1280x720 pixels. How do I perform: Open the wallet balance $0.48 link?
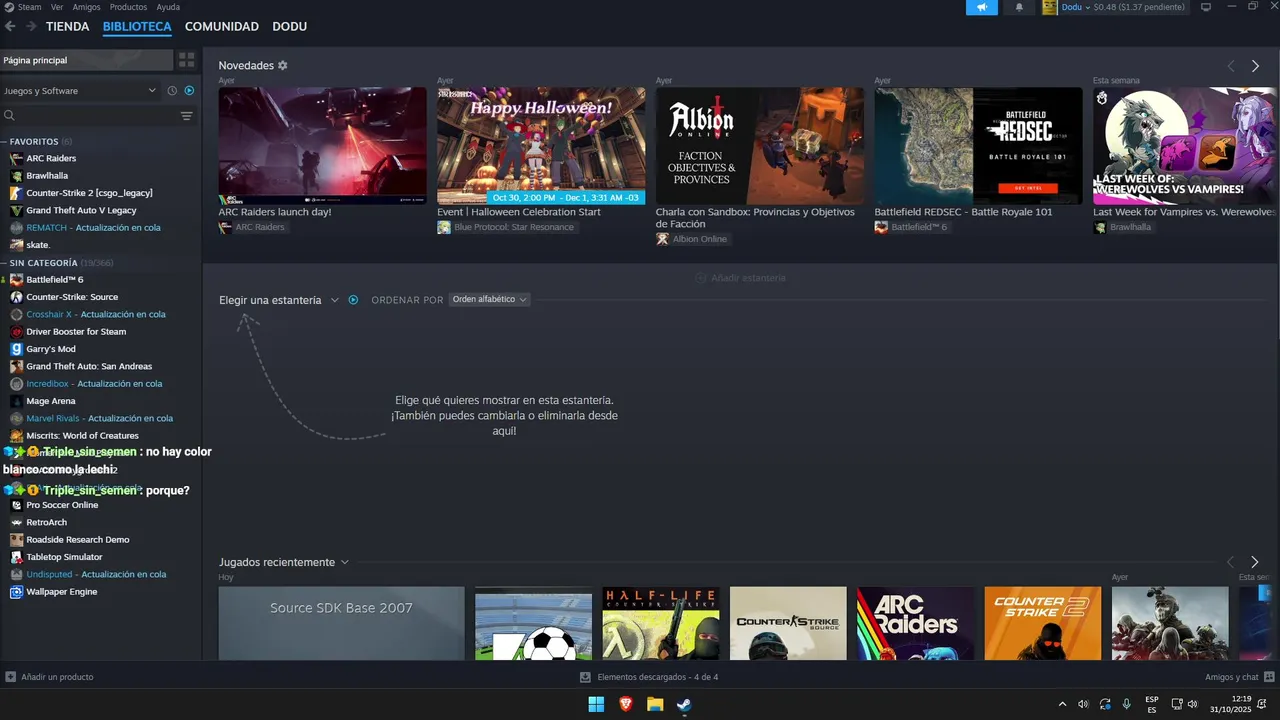point(1137,7)
